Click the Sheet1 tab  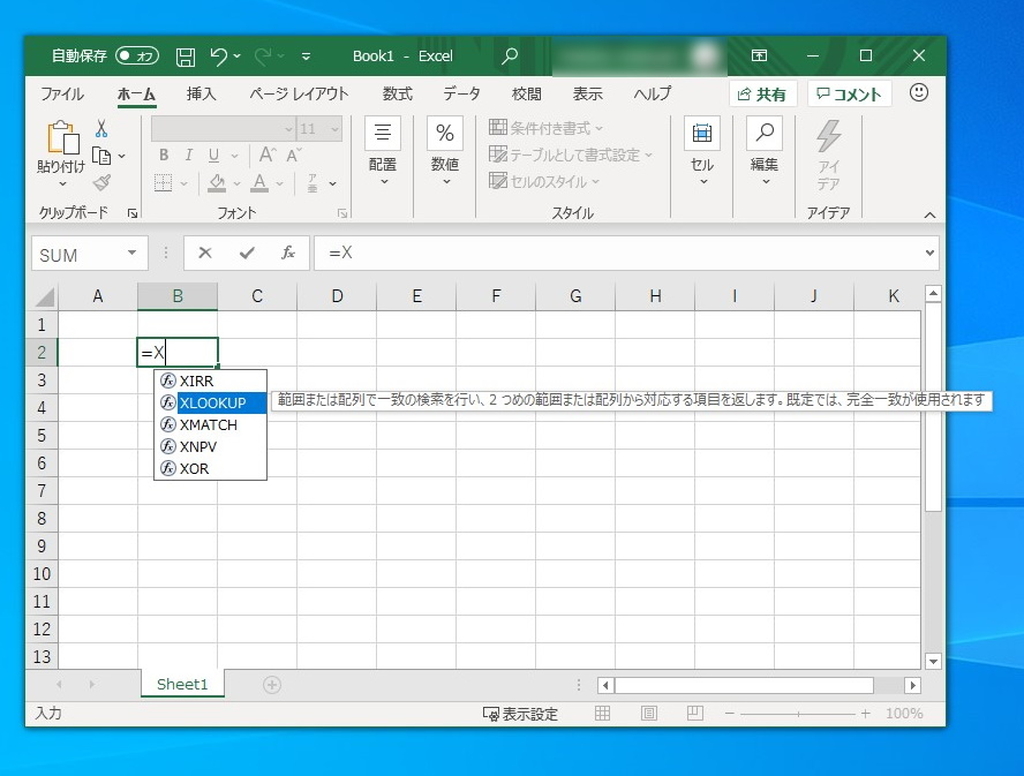click(182, 684)
